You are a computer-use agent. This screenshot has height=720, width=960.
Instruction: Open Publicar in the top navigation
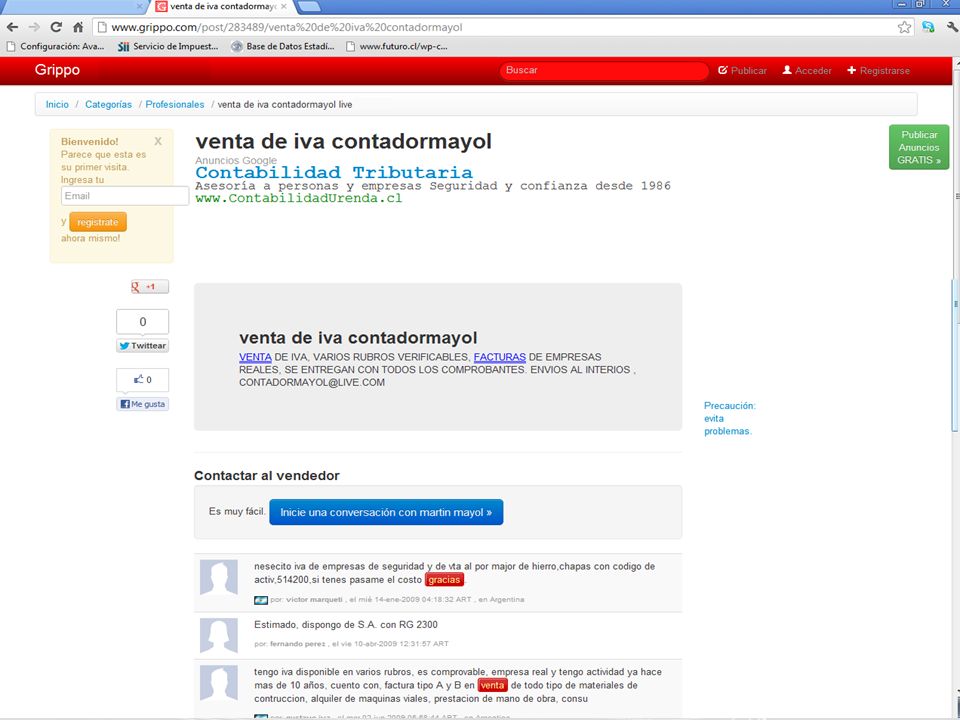click(742, 70)
